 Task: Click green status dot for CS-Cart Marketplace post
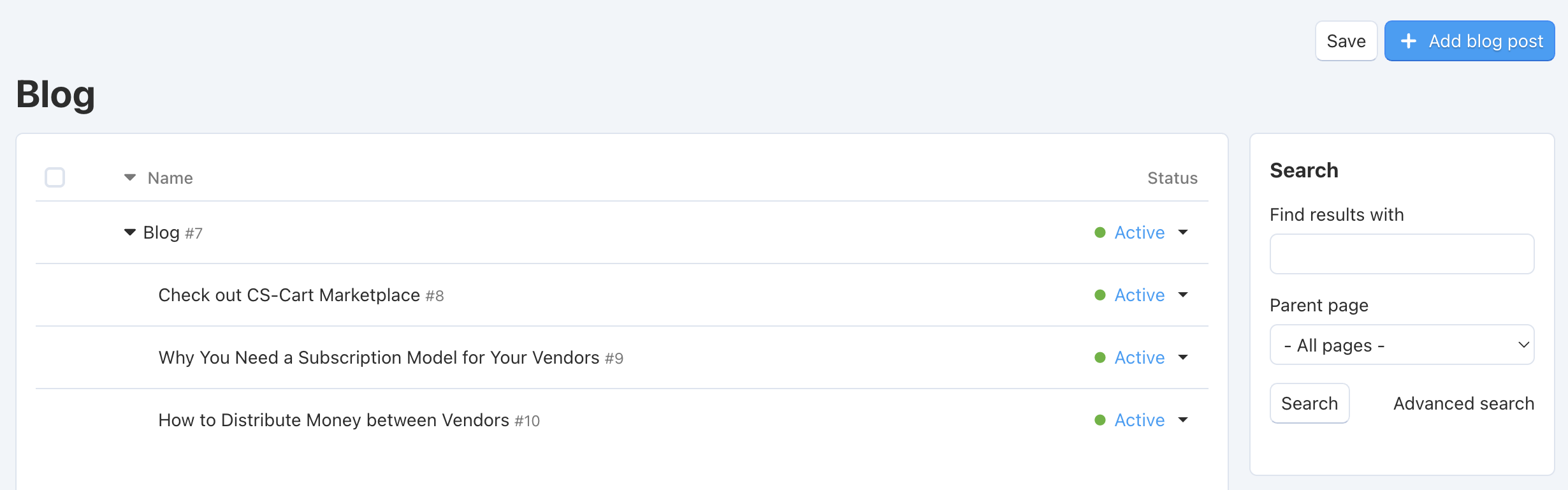(x=1100, y=295)
